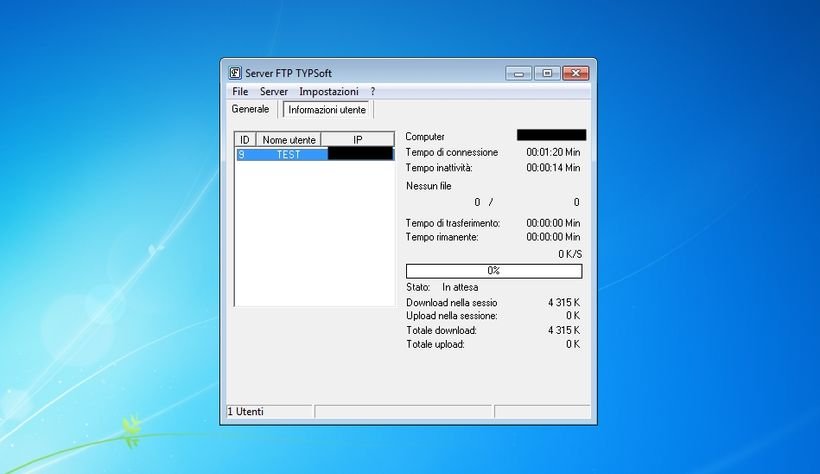Click the 0% transfer progress bar
820x474 pixels.
click(493, 271)
